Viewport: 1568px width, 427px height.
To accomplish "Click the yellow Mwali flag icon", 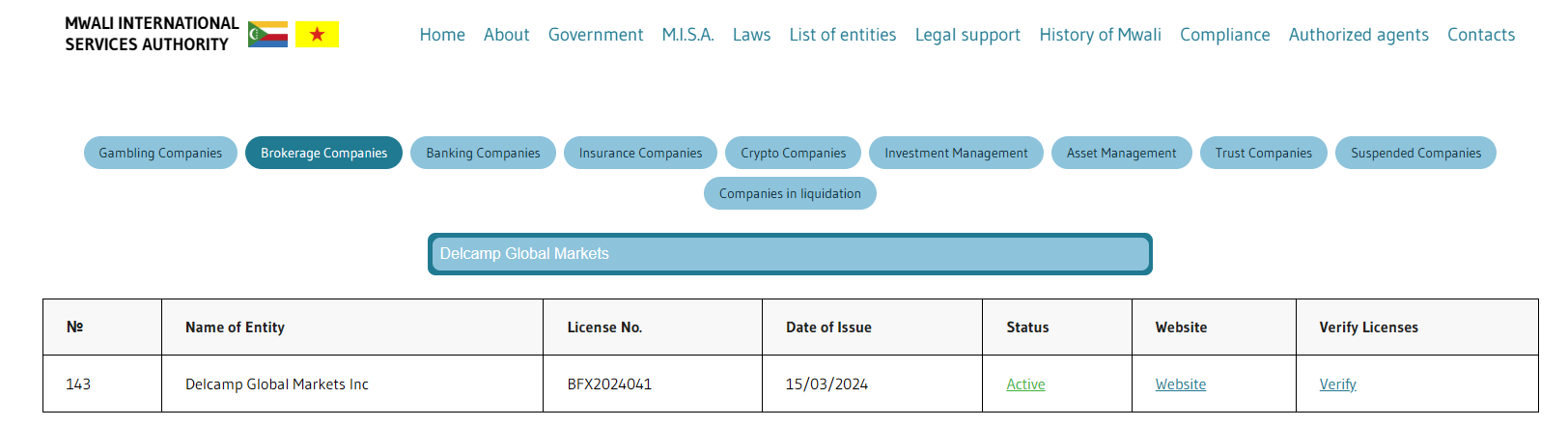I will tap(317, 35).
